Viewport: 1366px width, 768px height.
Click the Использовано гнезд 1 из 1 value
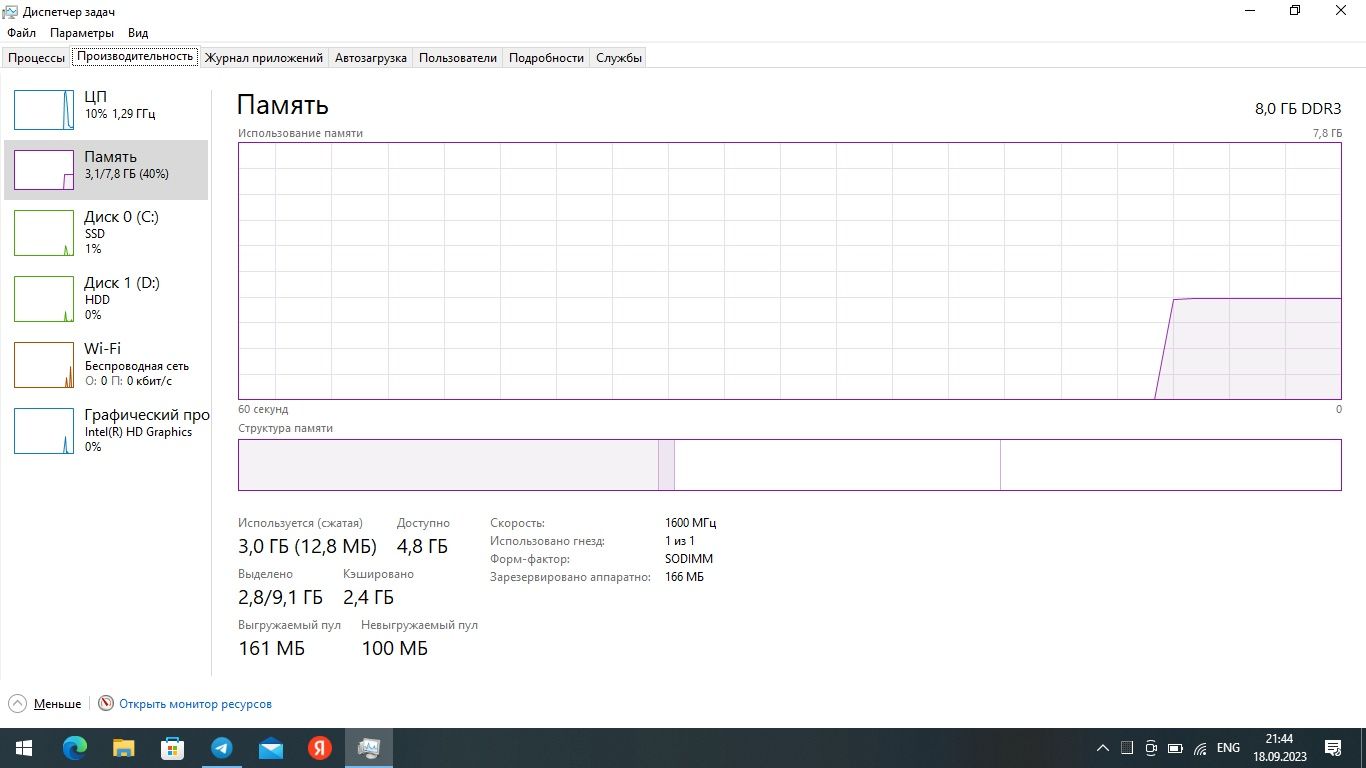(680, 541)
